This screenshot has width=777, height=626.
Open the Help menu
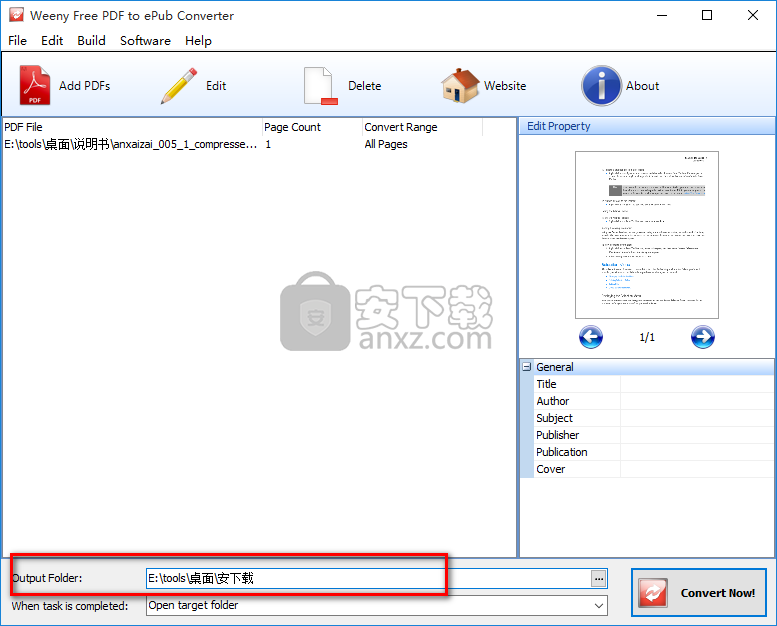pyautogui.click(x=198, y=41)
